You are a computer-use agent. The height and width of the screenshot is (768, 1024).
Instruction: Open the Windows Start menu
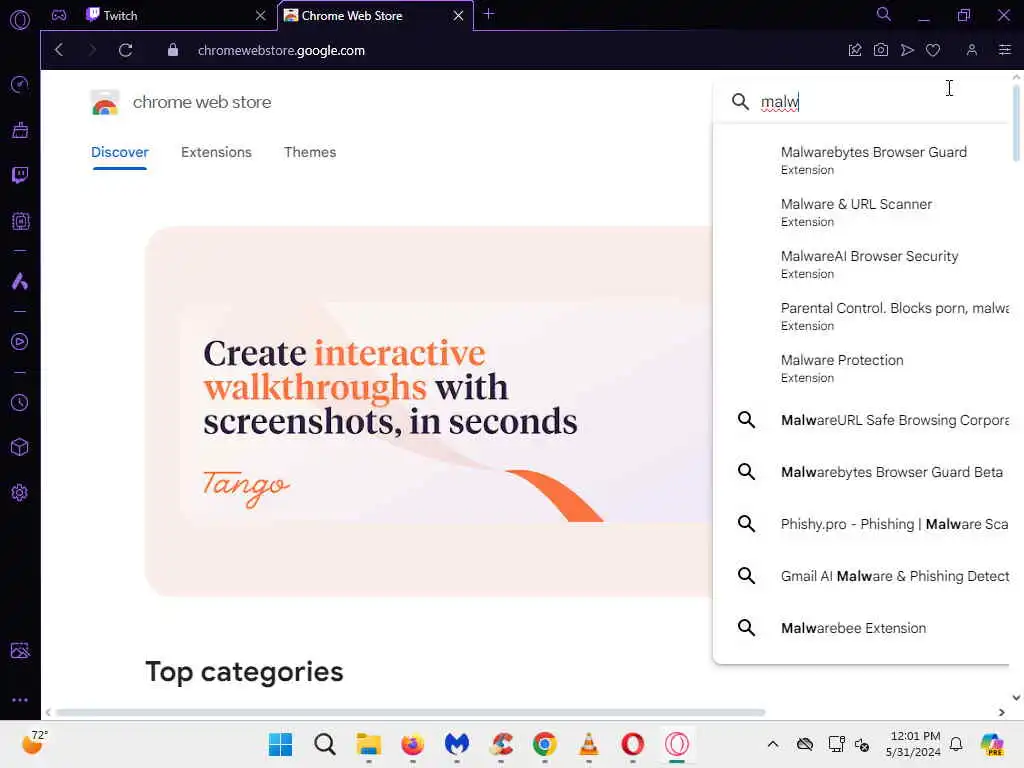click(x=281, y=744)
